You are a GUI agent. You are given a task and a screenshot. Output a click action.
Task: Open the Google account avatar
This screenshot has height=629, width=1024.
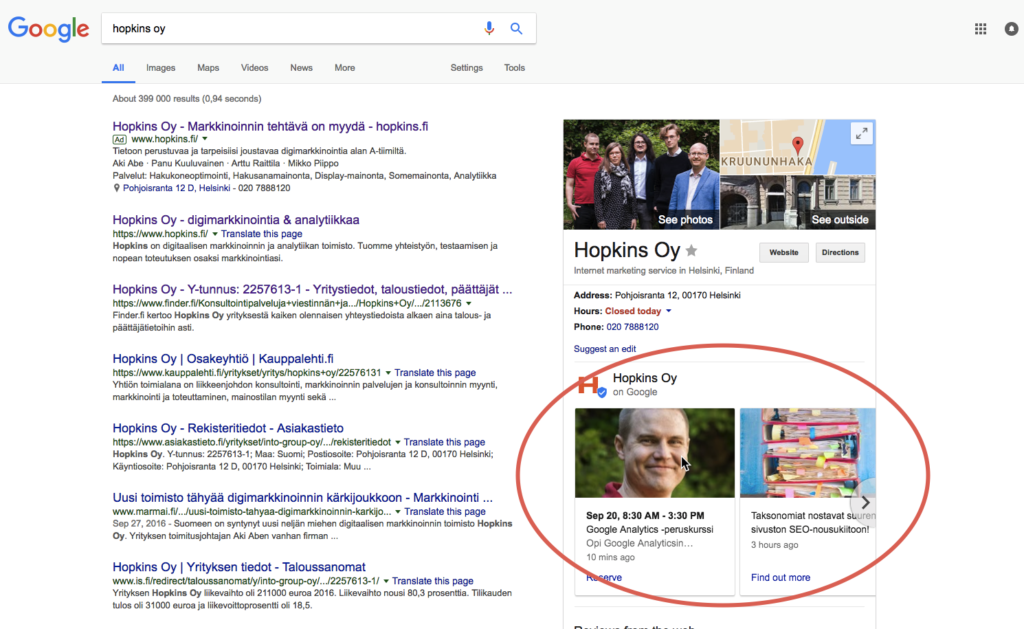[x=1011, y=29]
